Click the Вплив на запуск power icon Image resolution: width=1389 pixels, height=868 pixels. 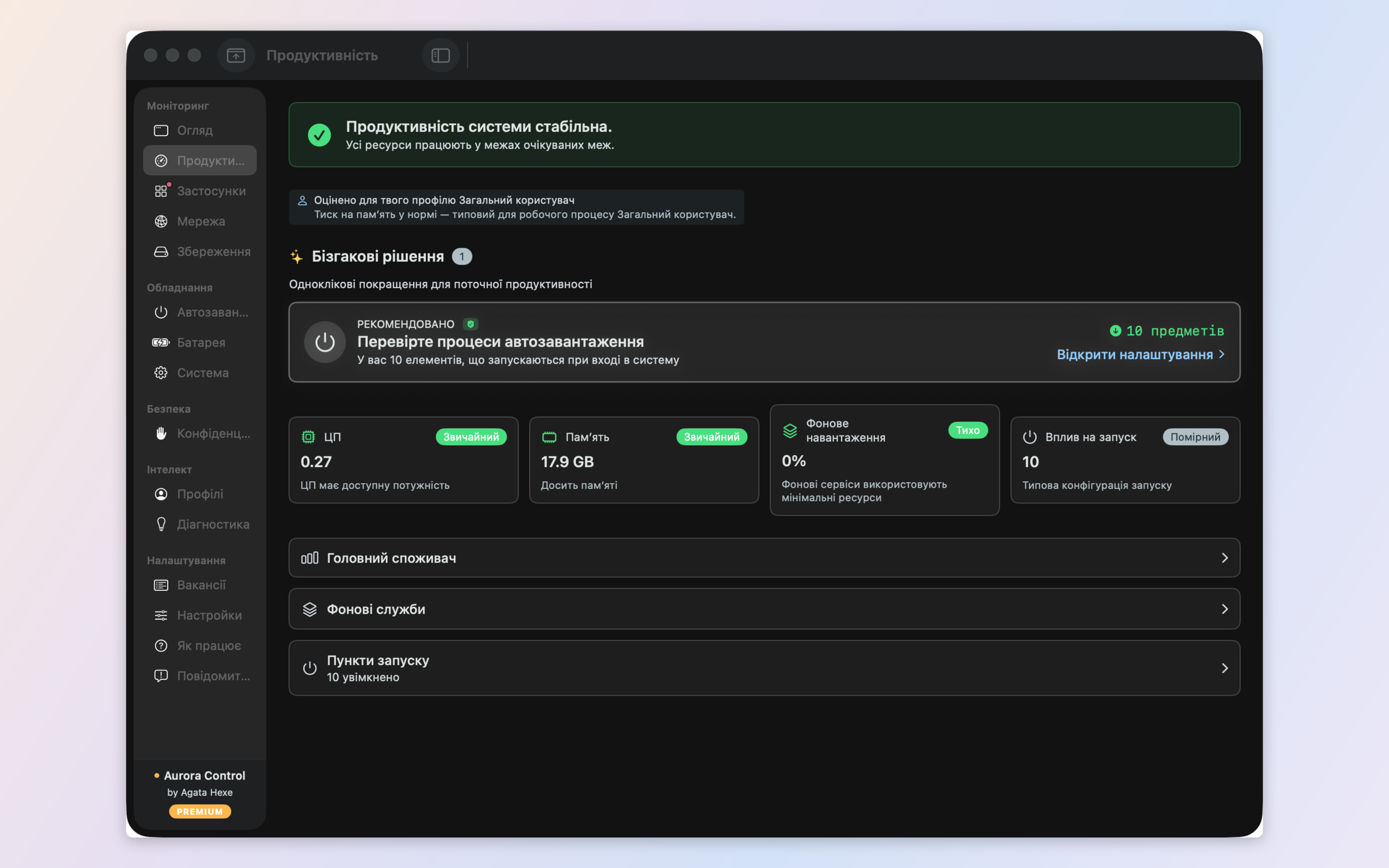[x=1030, y=437]
